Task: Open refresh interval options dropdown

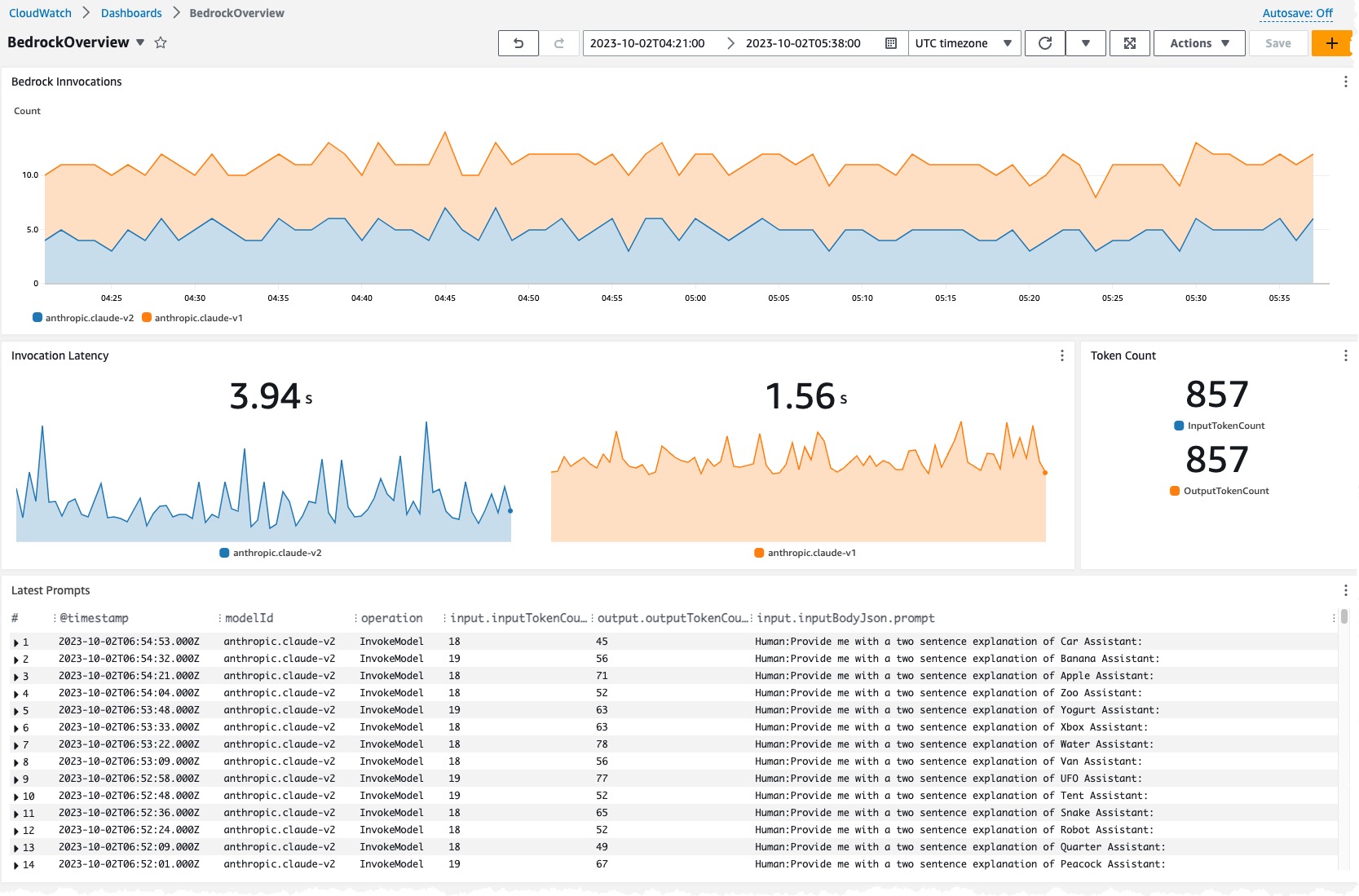Action: [1086, 43]
